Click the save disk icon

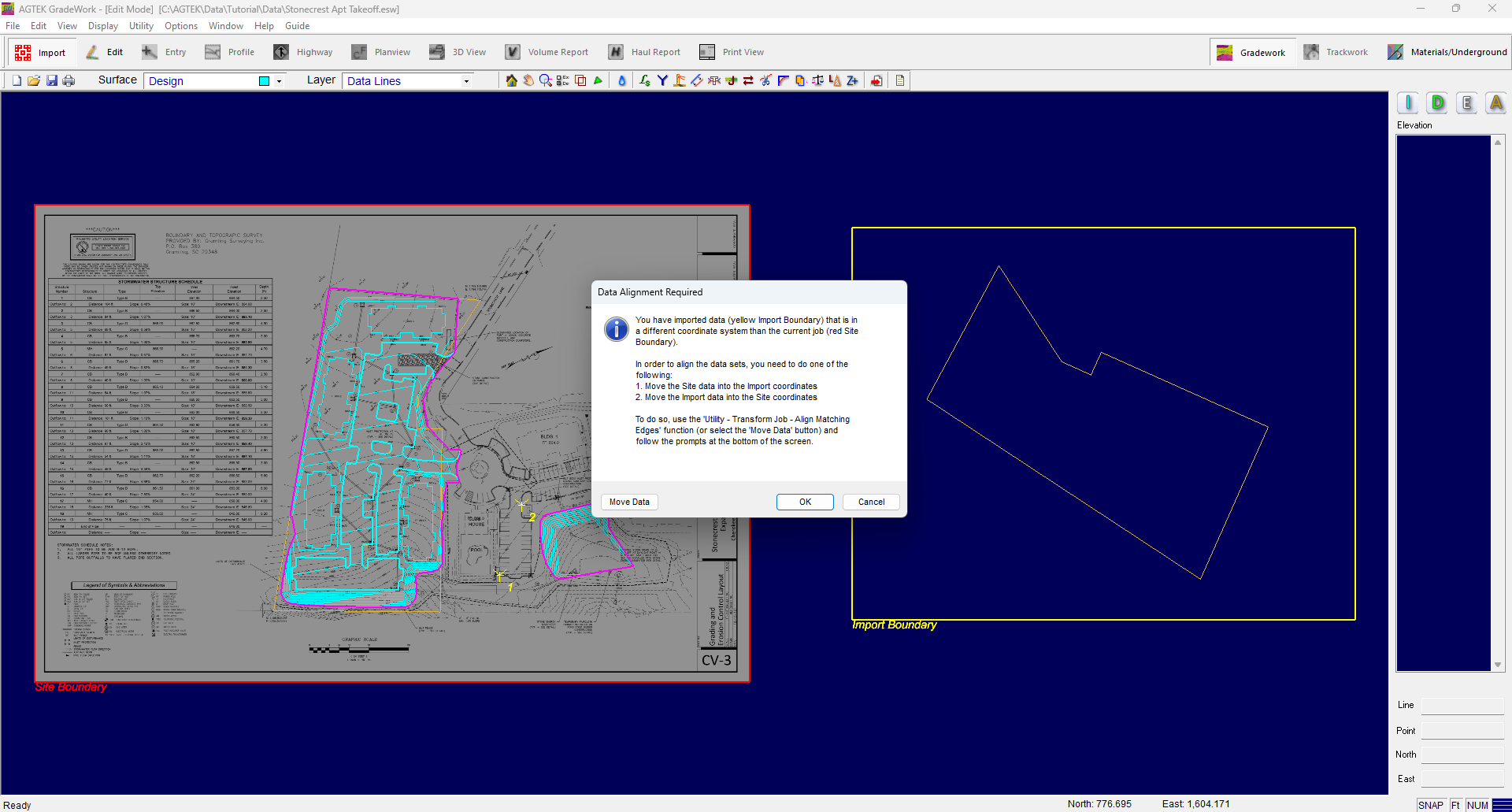(x=52, y=80)
